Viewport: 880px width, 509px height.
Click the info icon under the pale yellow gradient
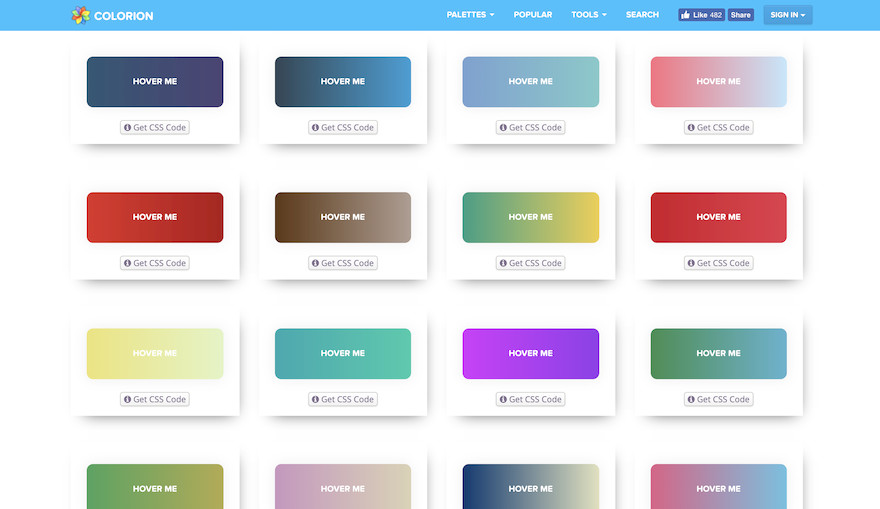tap(127, 400)
